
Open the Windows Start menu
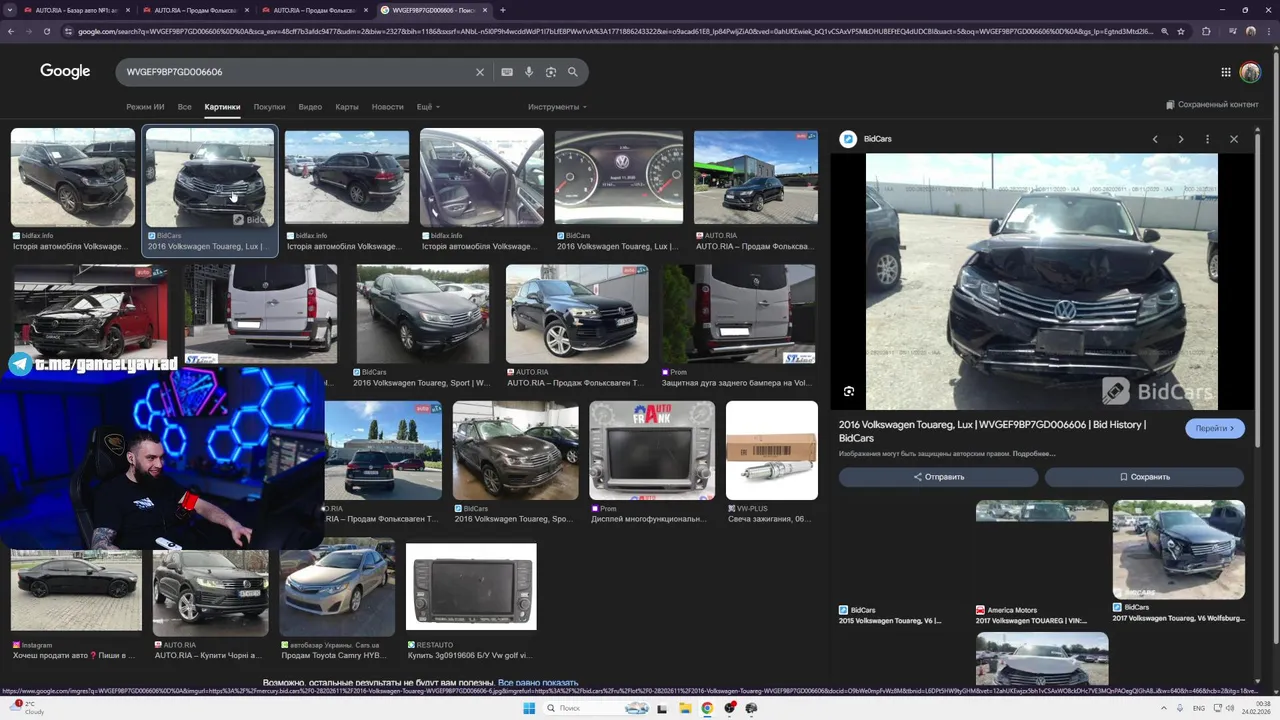529,708
